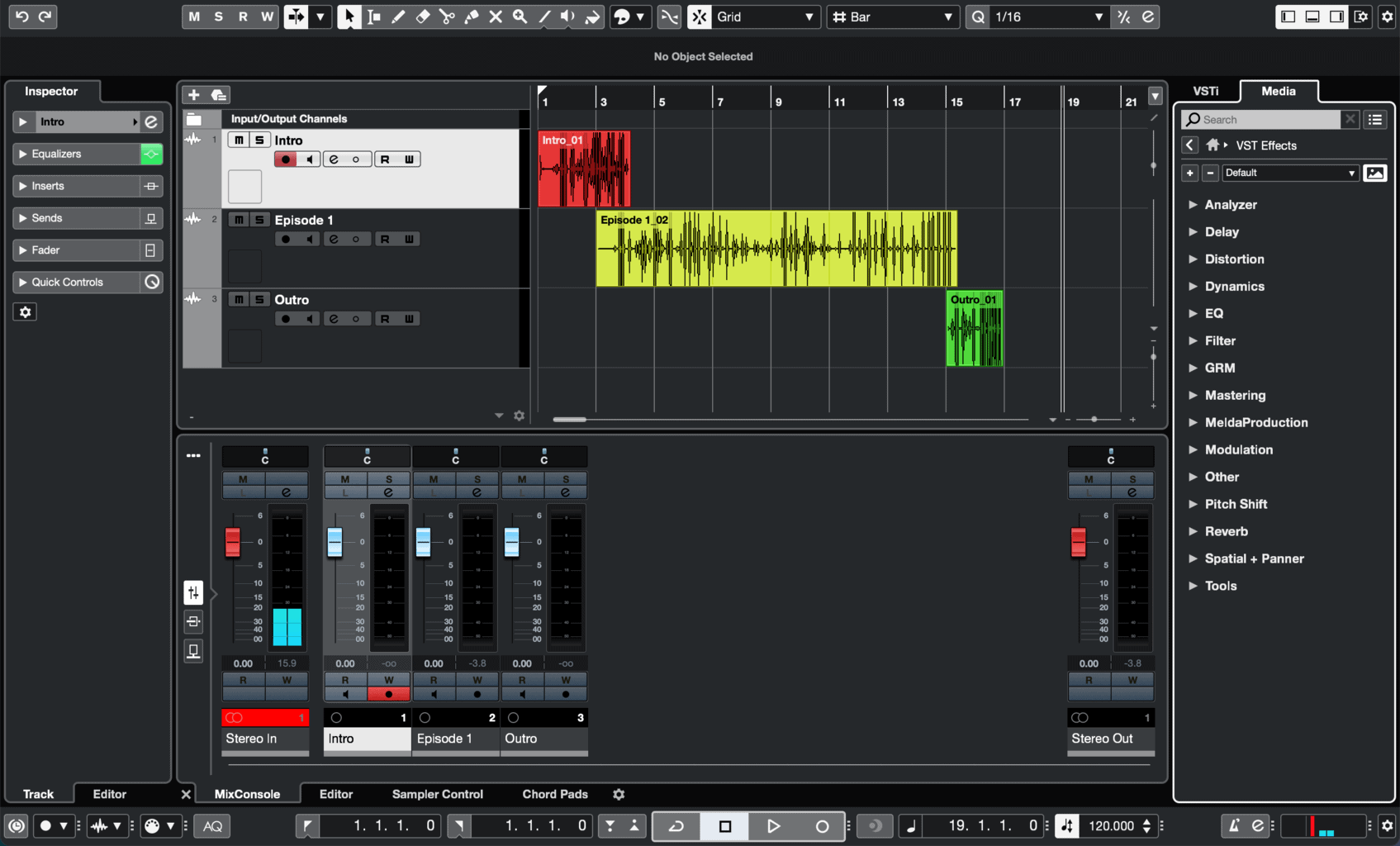Select the Eraser tool
Viewport: 1400px width, 846px height.
point(423,17)
